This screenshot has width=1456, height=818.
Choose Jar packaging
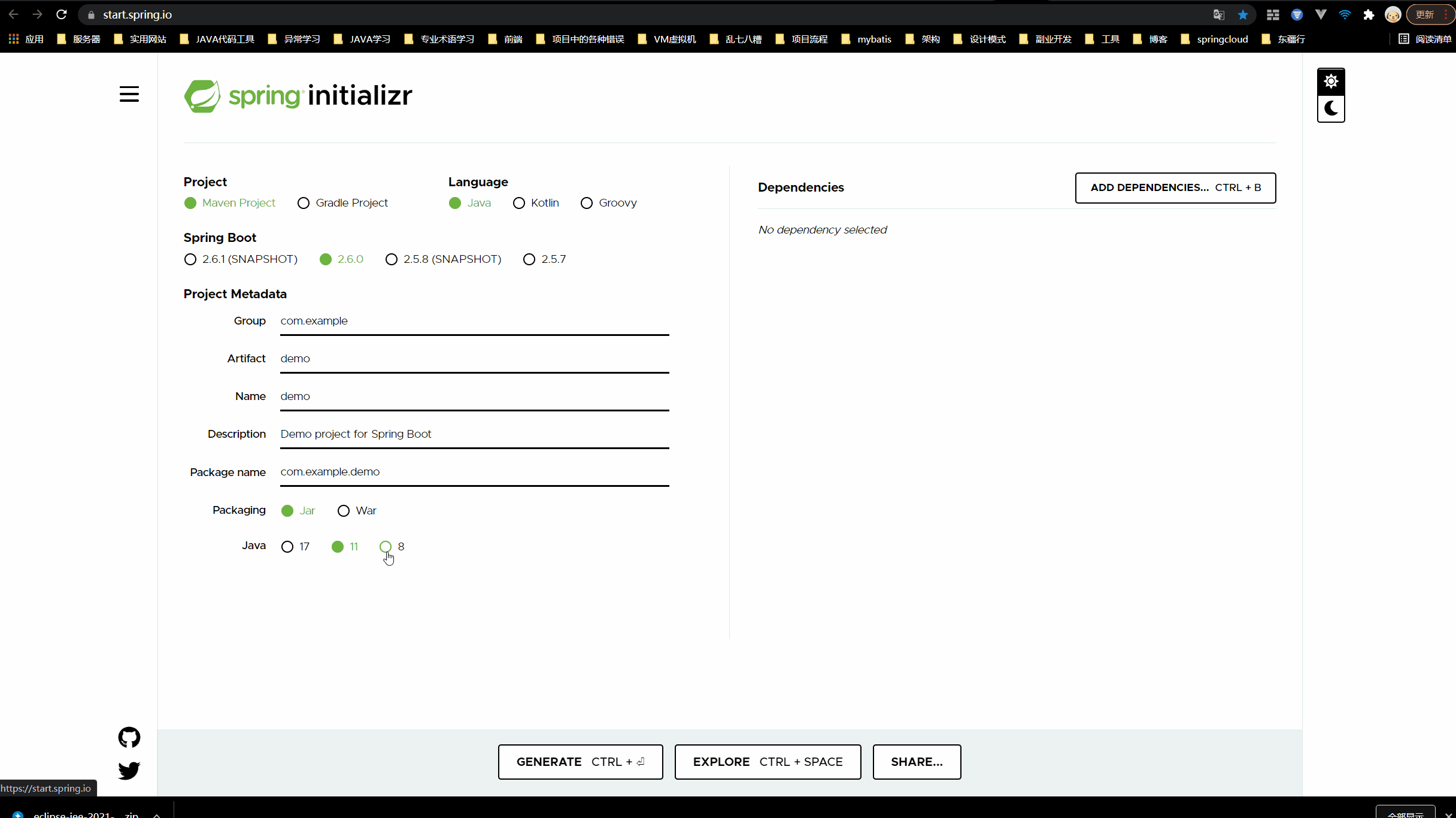[298, 511]
